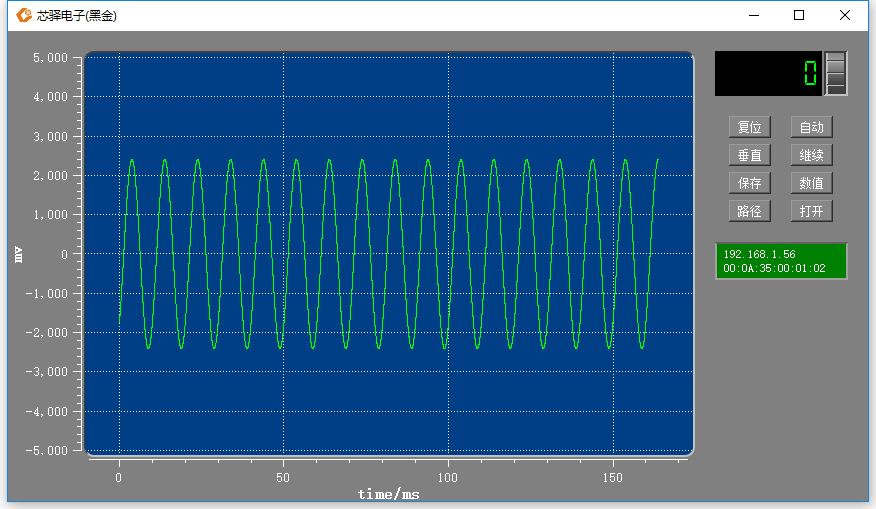Screen dimensions: 876x509
Task: Choose save location via 路径 button
Action: 750,211
